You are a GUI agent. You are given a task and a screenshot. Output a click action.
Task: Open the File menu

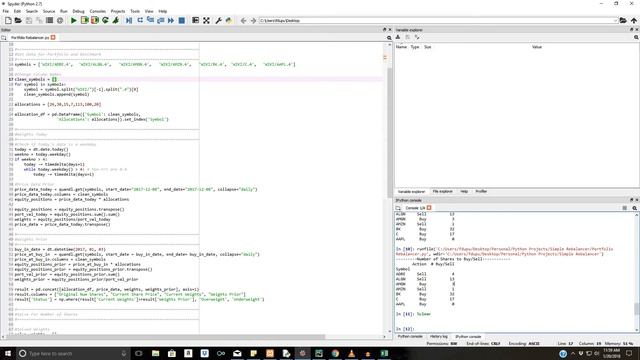coord(5,11)
